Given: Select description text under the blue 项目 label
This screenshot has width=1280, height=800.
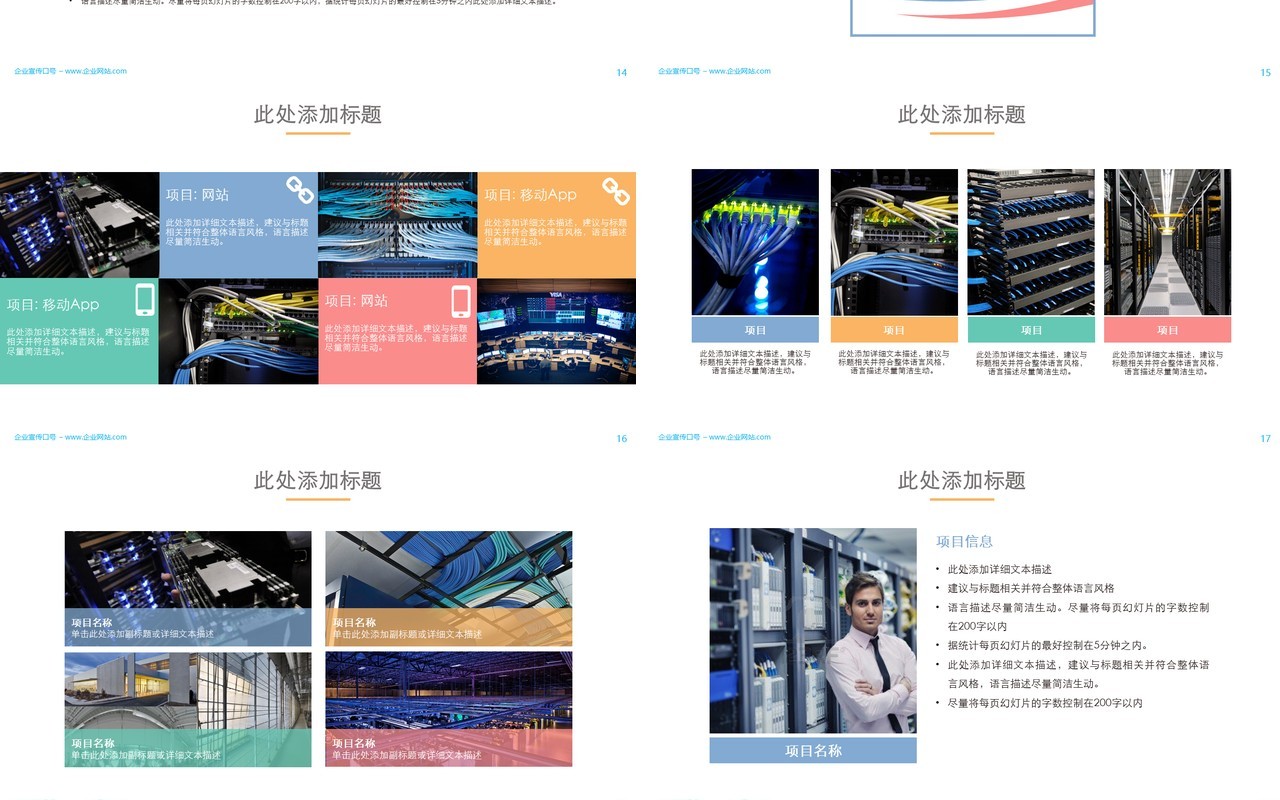Looking at the screenshot, I should (x=755, y=362).
